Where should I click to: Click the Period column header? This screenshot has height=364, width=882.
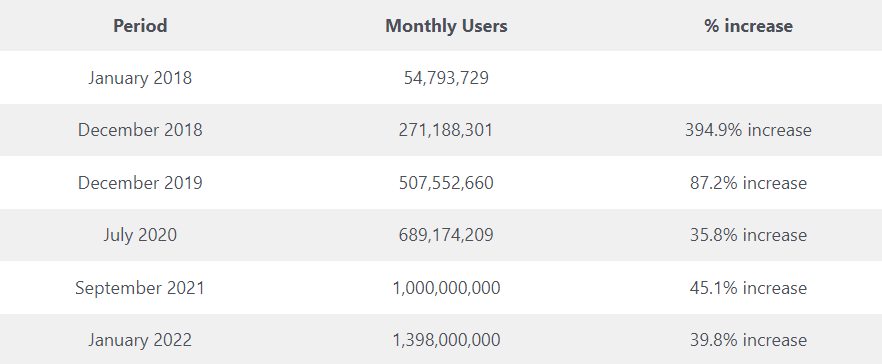140,26
